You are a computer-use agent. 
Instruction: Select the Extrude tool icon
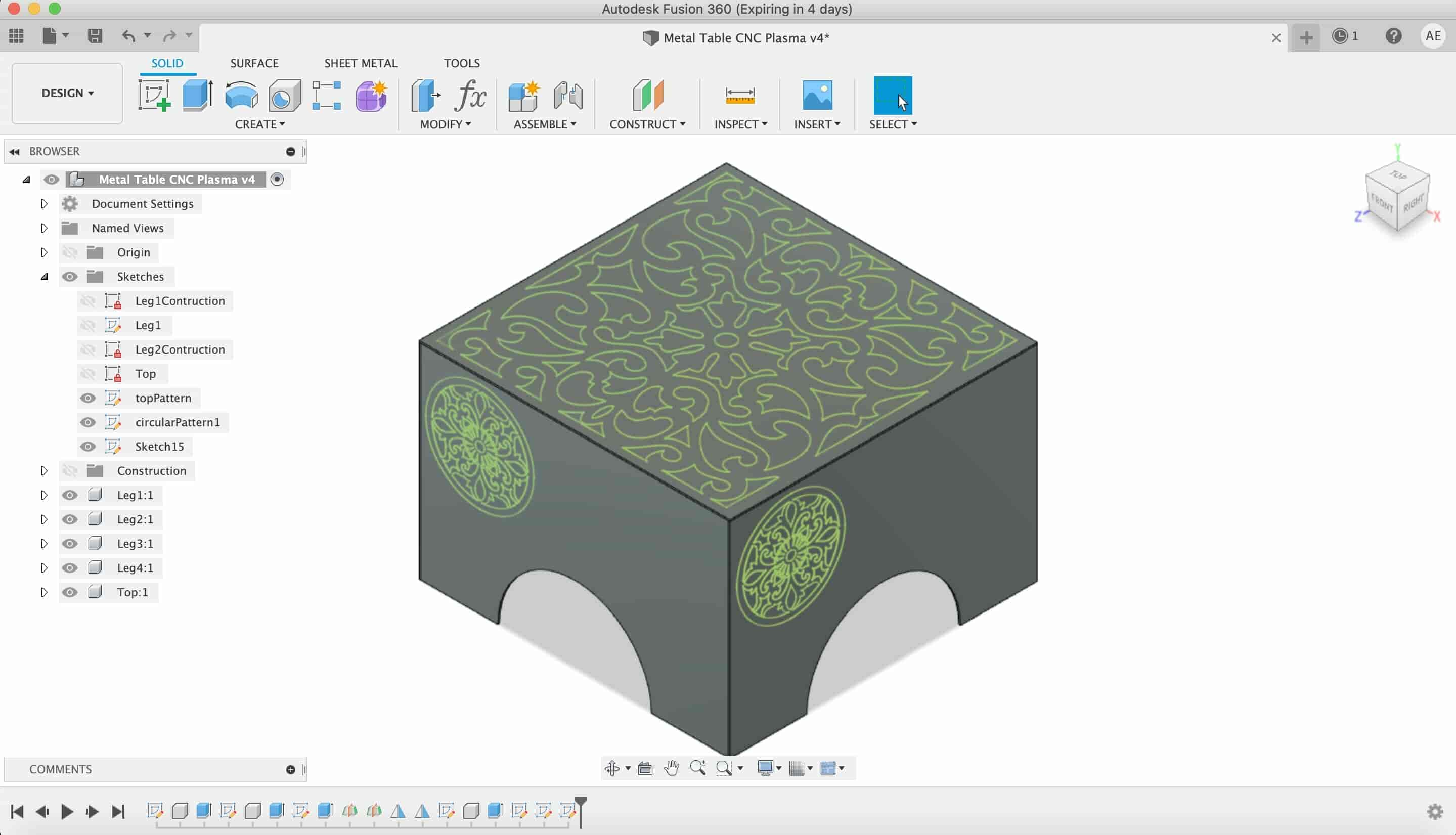[x=198, y=95]
